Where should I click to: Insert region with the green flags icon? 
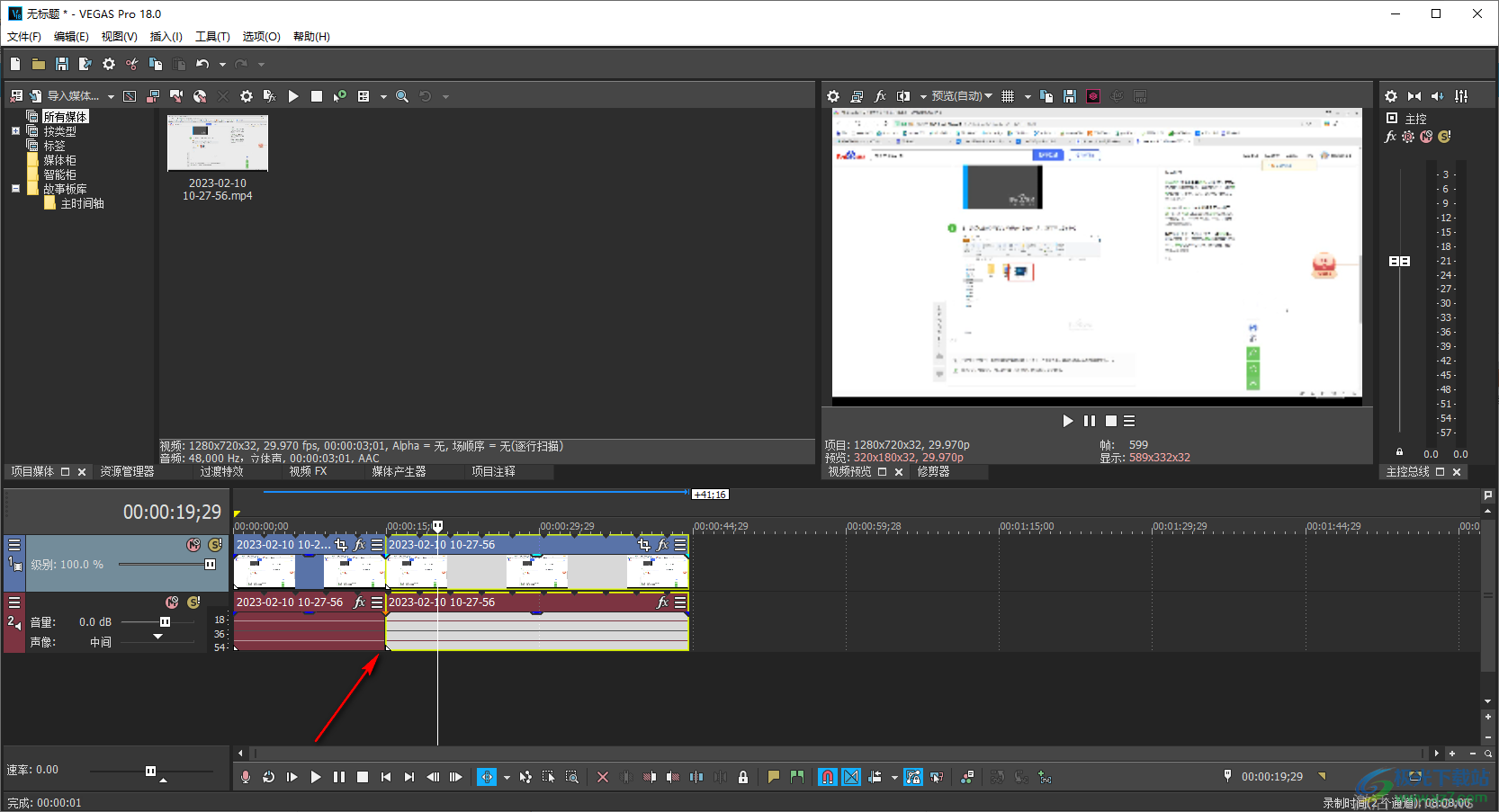coord(797,777)
